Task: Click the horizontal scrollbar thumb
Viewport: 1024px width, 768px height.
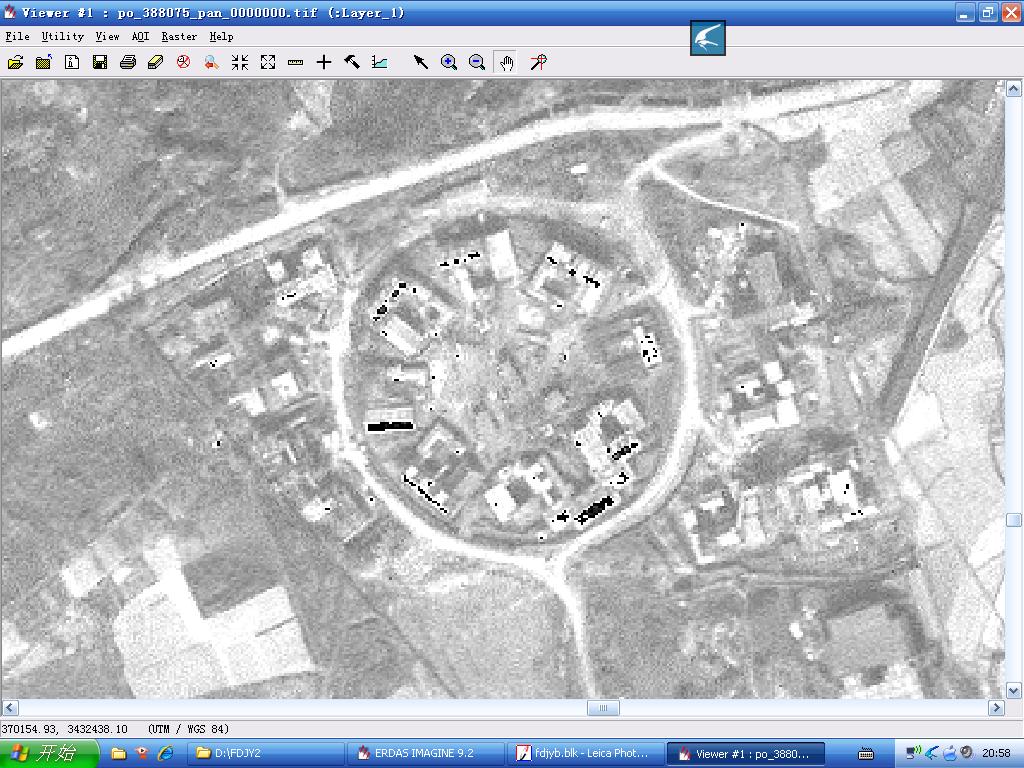Action: coord(603,707)
